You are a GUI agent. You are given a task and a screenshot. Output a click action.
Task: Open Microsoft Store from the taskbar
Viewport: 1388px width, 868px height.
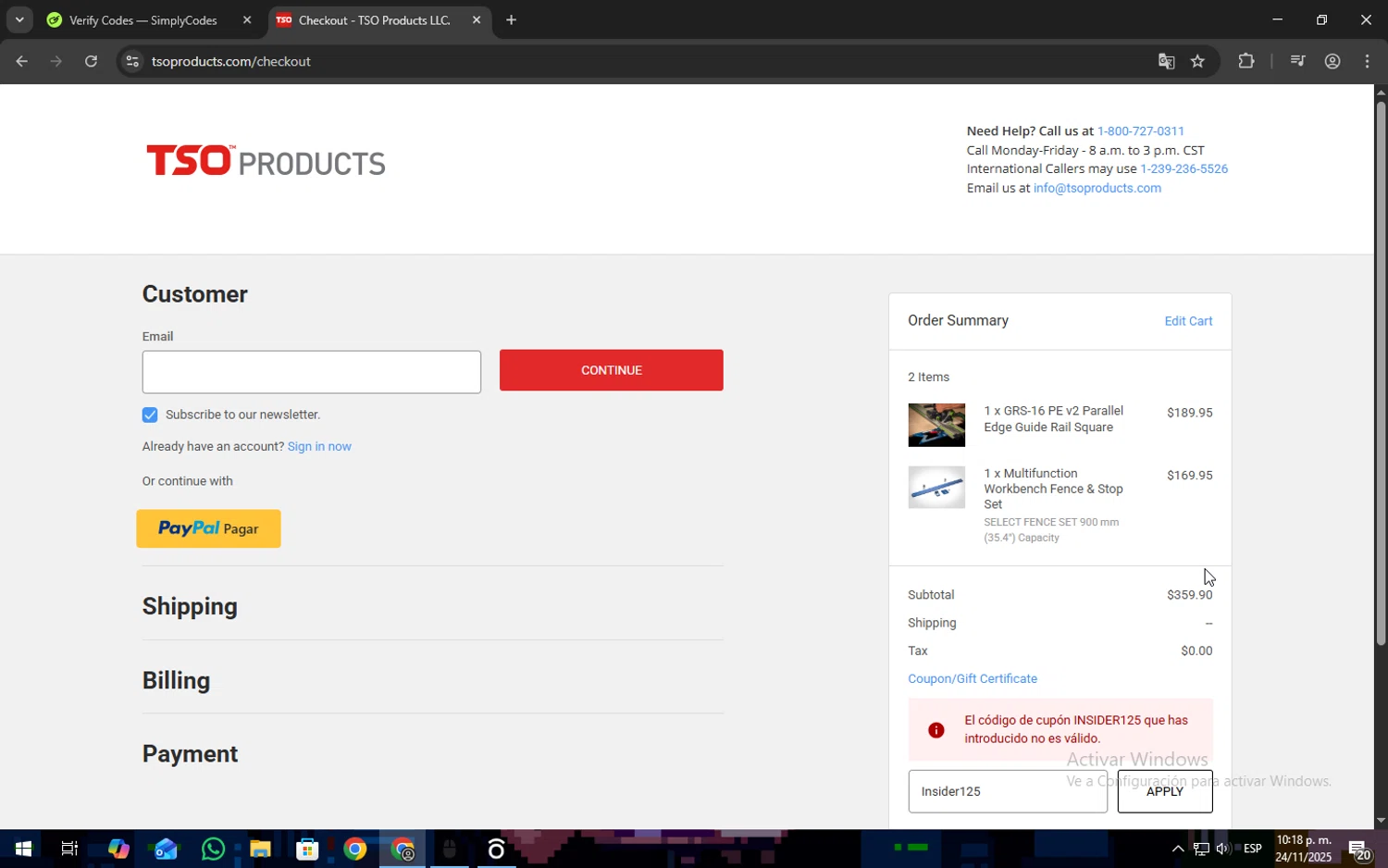[307, 849]
